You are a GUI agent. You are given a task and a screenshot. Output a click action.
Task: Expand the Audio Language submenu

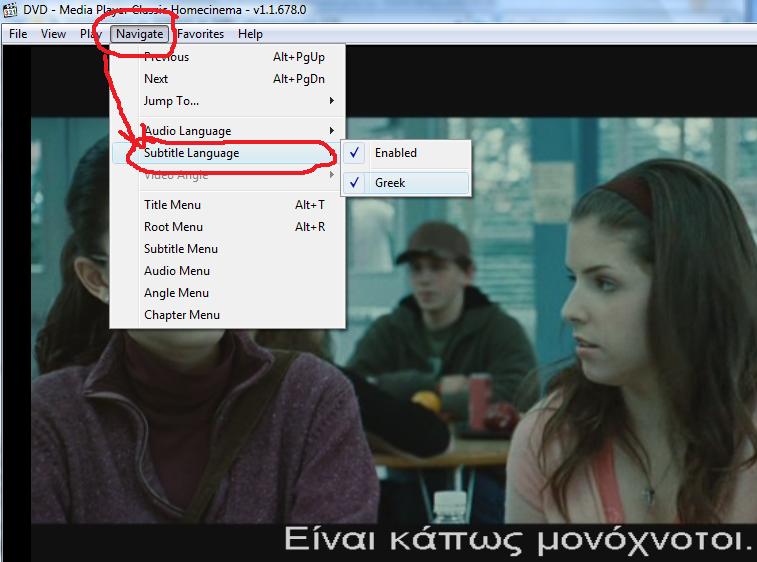click(227, 131)
